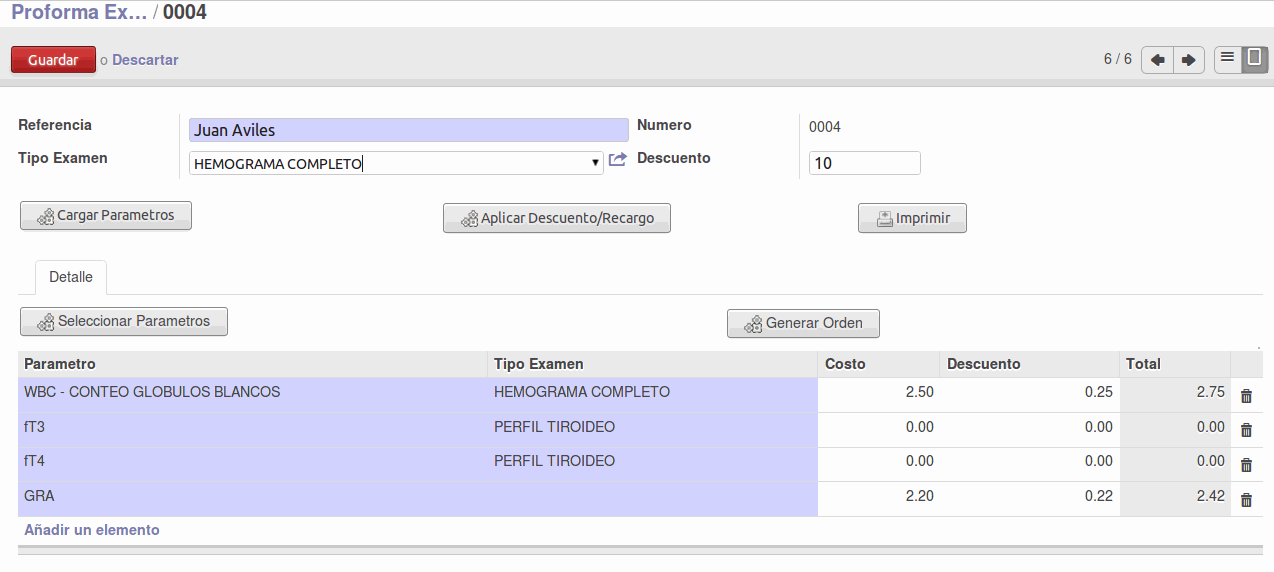
Task: Click the Generar Orden button
Action: 803,324
